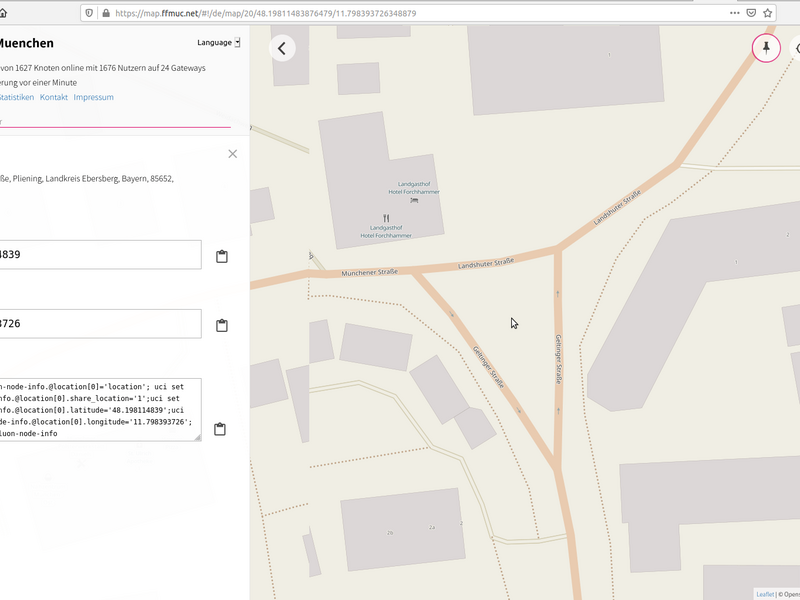Image resolution: width=800 pixels, height=600 pixels.
Task: Open the Kontakt link
Action: tap(54, 97)
